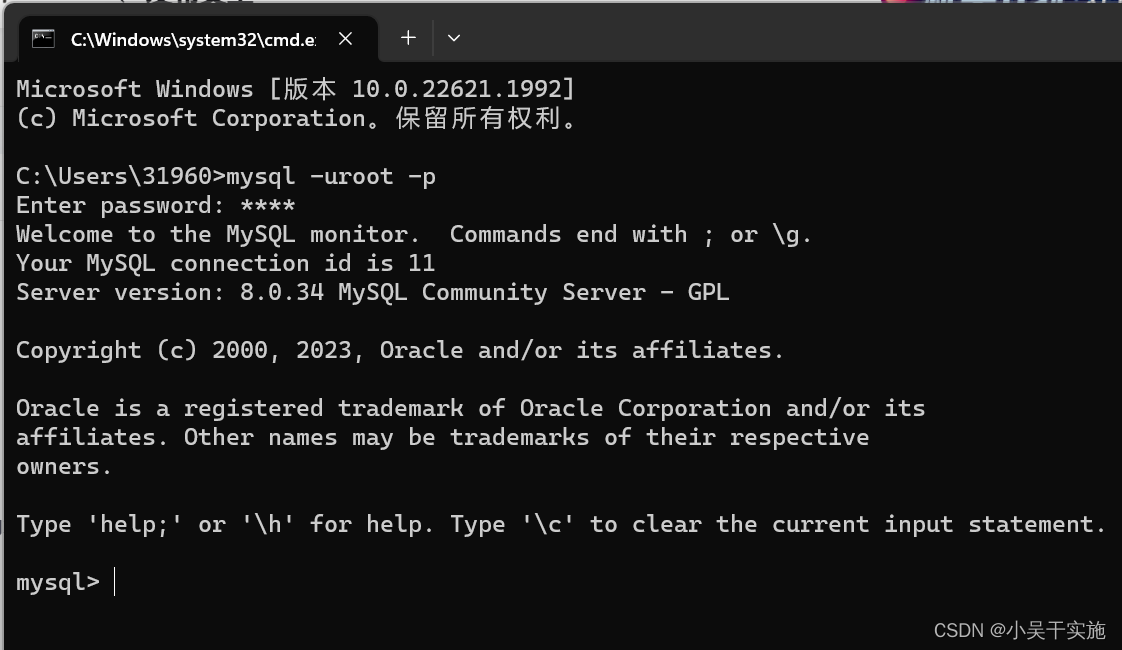The image size is (1122, 650).
Task: Click the close icon on the cmd.exe tab
Action: pos(345,39)
